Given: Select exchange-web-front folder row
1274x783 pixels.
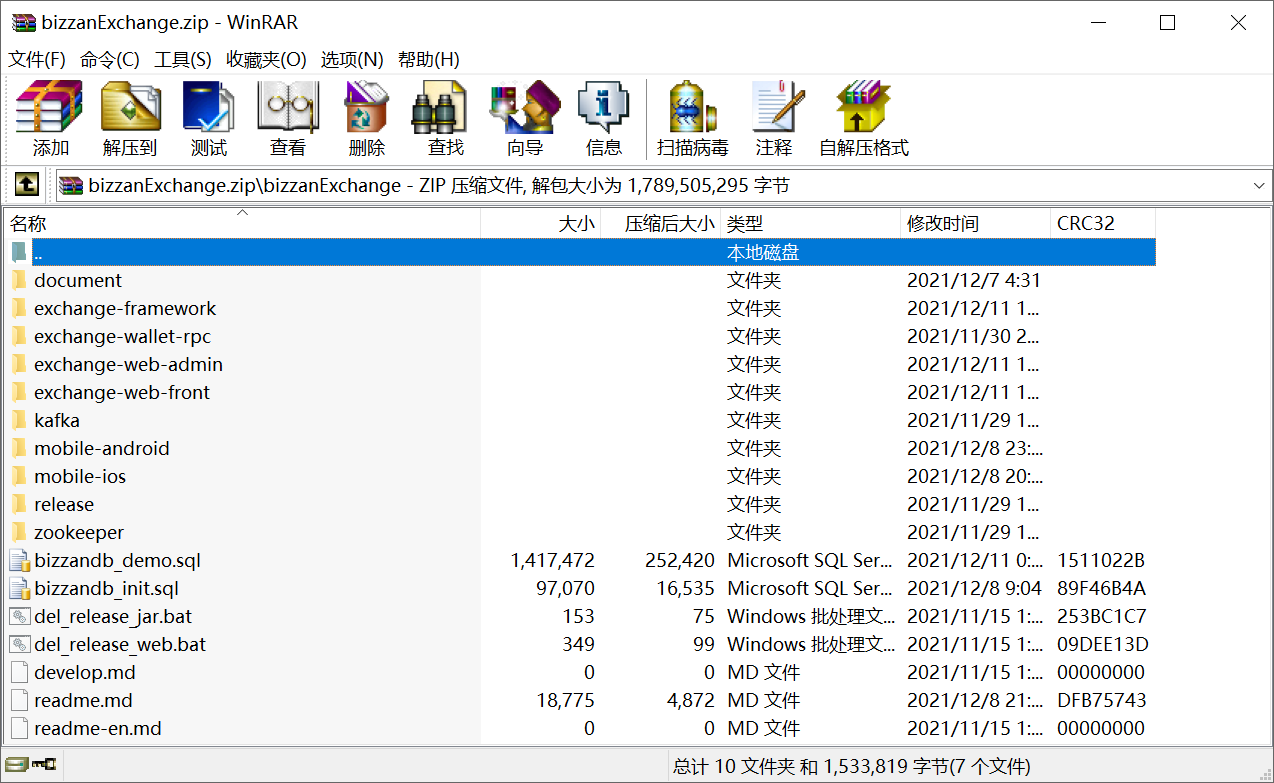Looking at the screenshot, I should click(580, 392).
